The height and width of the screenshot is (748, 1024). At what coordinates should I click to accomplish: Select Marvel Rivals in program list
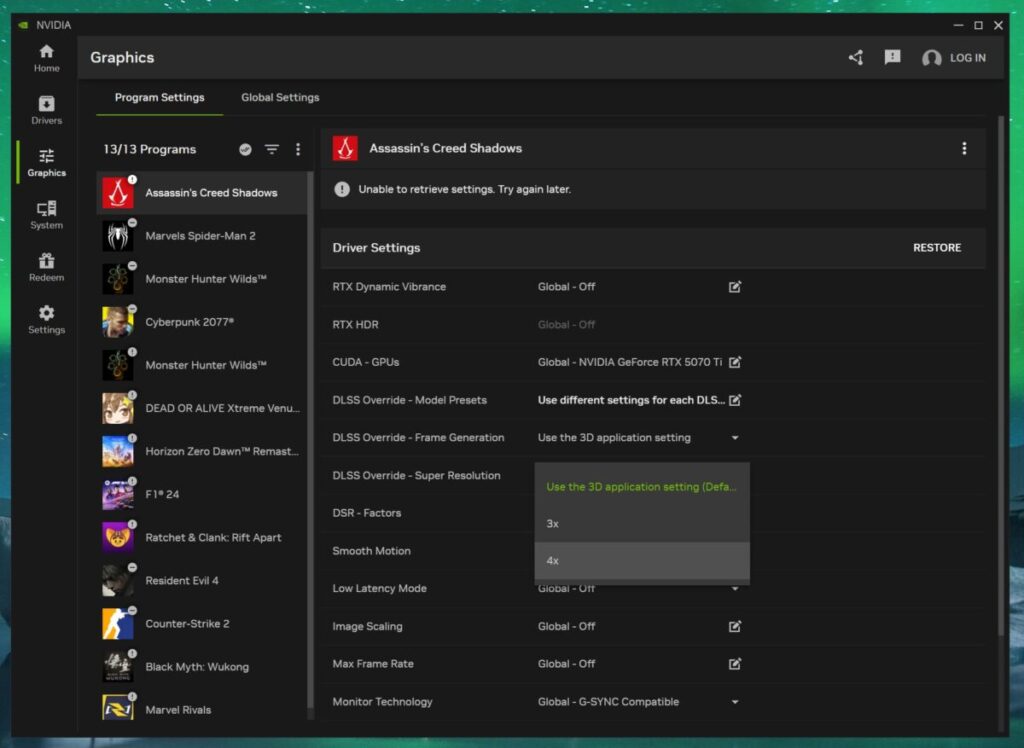point(202,710)
